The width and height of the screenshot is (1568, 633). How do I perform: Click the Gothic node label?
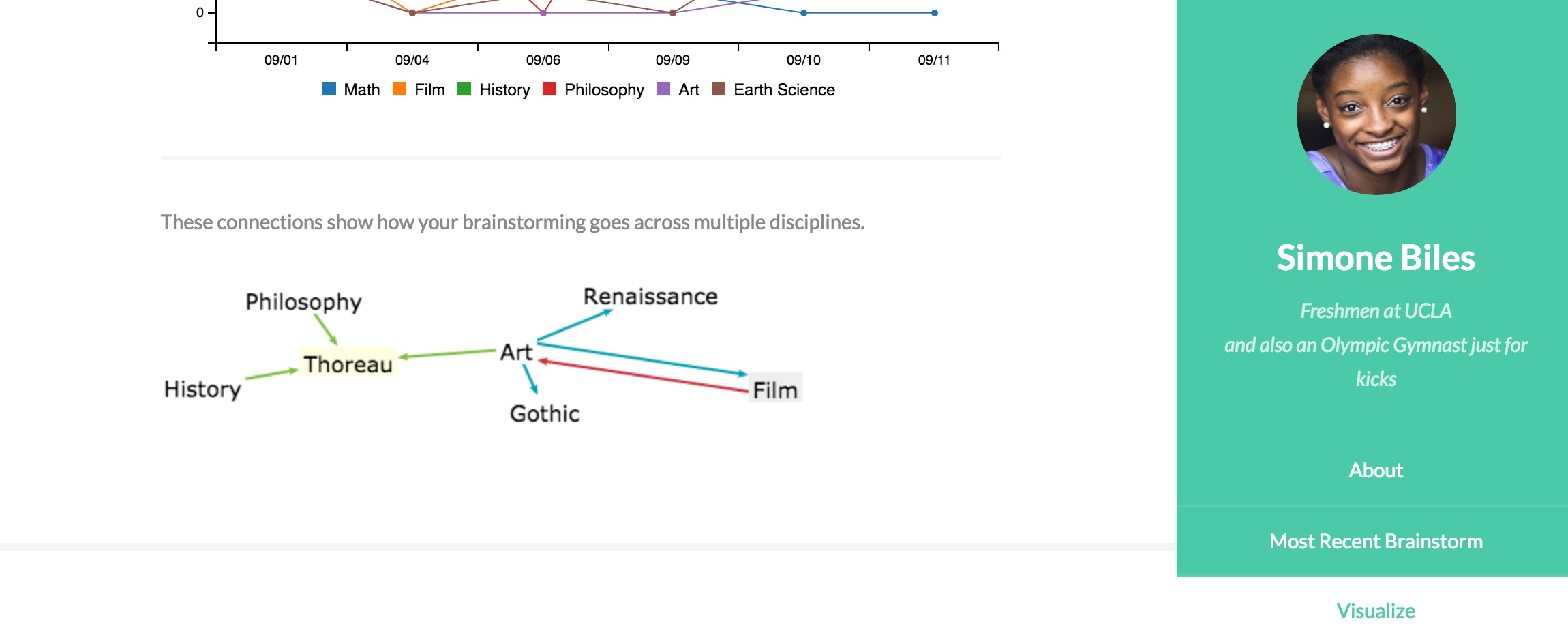pos(545,413)
